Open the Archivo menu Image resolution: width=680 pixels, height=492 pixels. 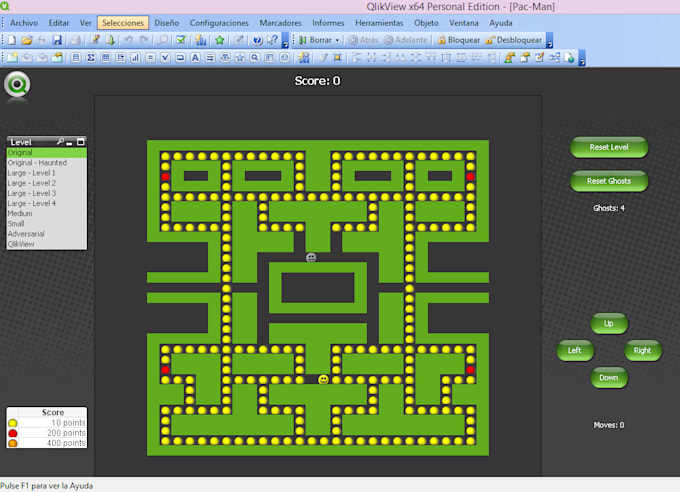pos(24,23)
